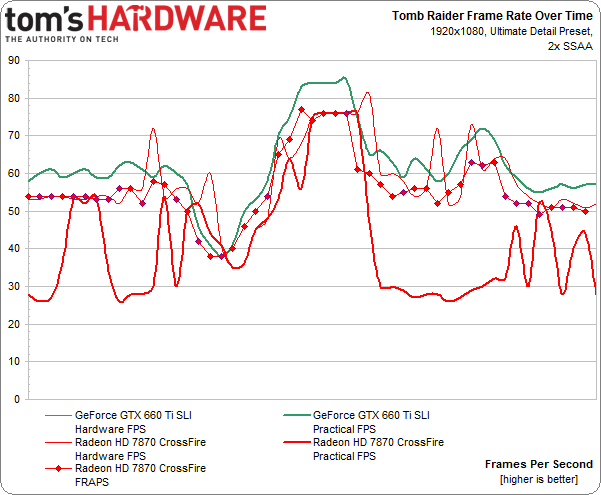601x495 pixels.
Task: Click the green line peak near 85 FPS
Action: (344, 77)
